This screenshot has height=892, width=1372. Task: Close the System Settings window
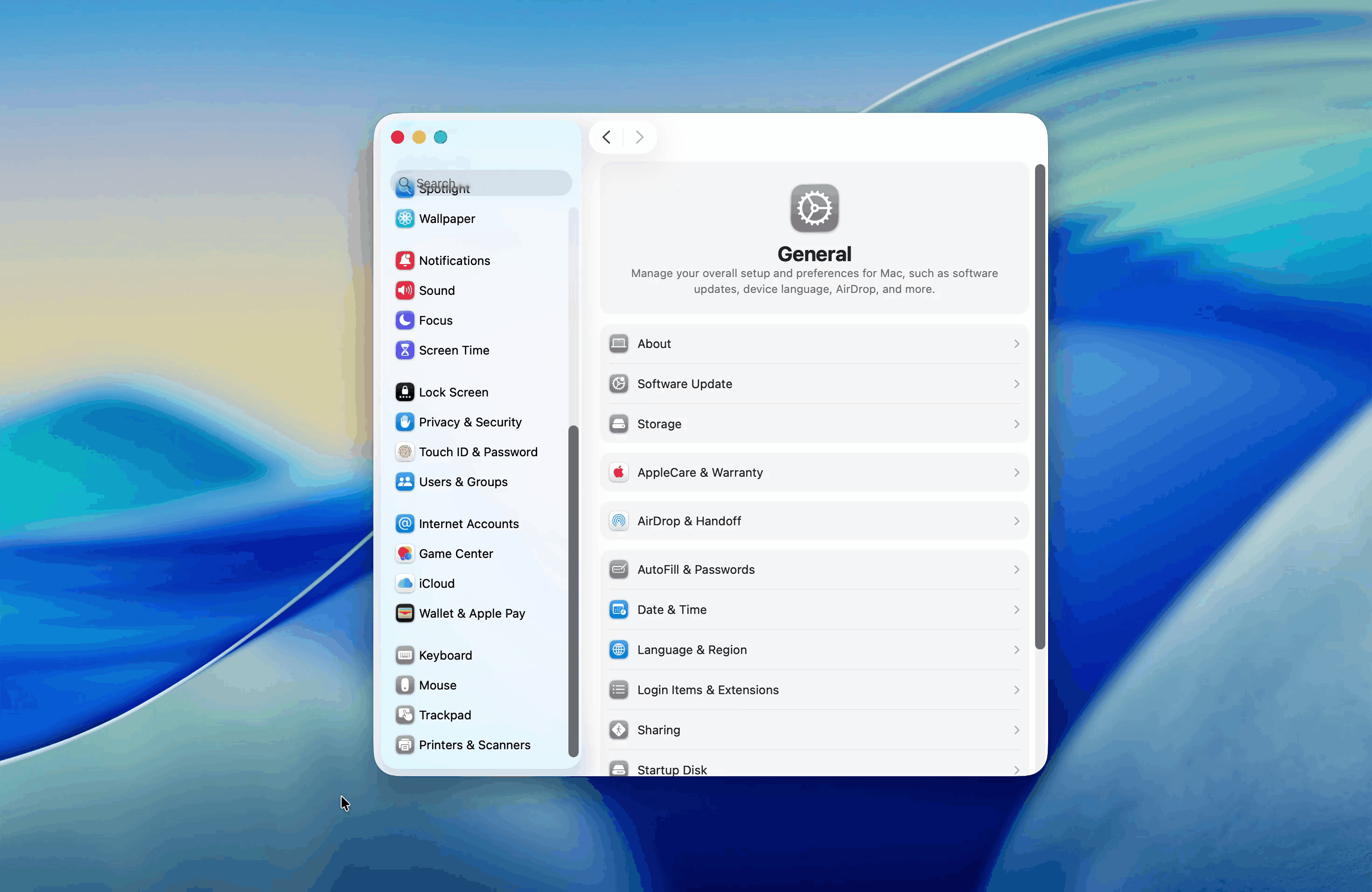pyautogui.click(x=397, y=137)
